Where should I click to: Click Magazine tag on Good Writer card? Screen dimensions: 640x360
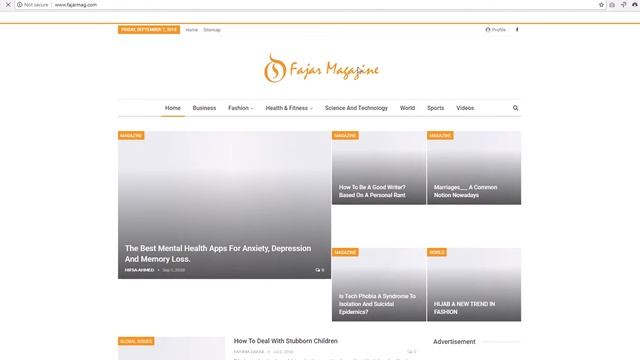point(345,136)
